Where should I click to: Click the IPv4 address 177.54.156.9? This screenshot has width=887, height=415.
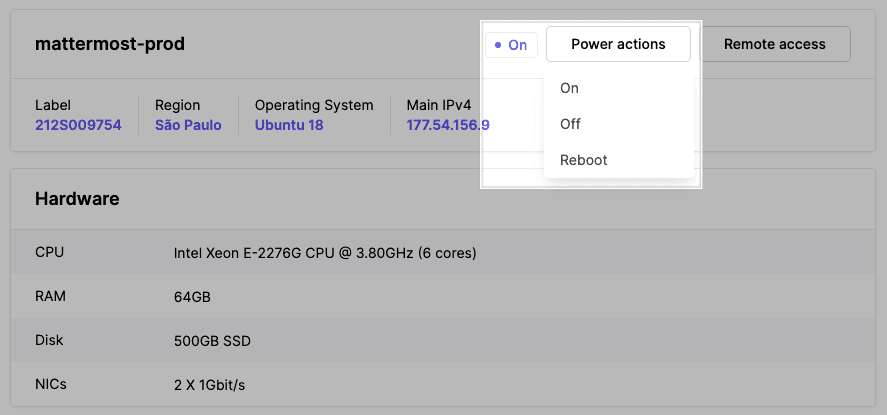pyautogui.click(x=447, y=125)
